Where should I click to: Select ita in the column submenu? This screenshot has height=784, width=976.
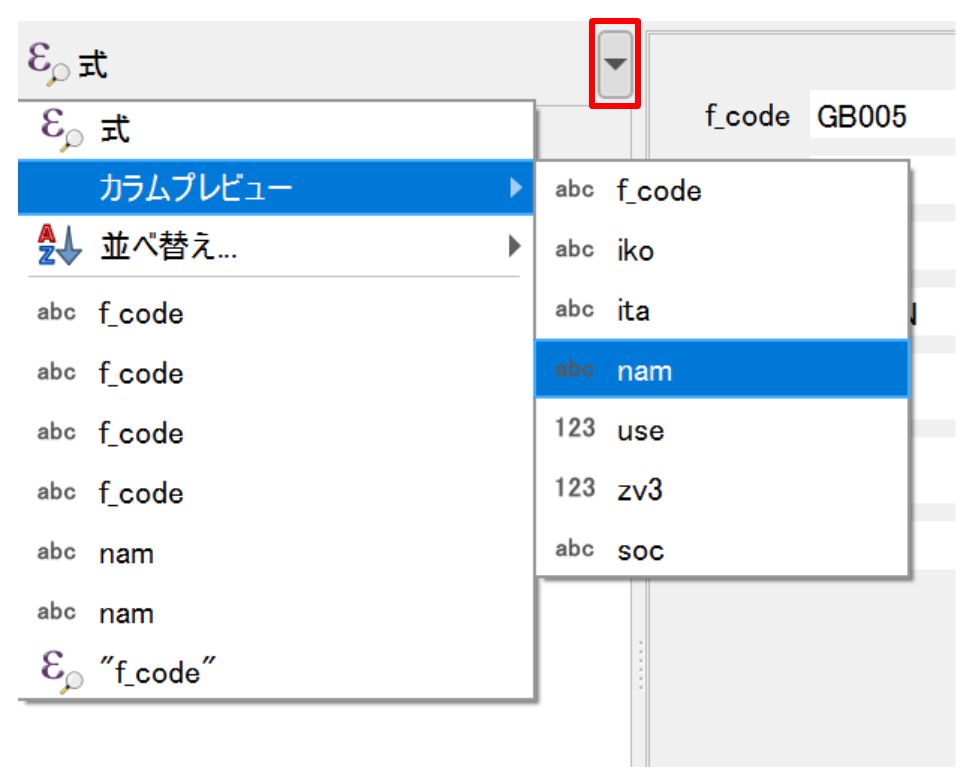tap(722, 310)
